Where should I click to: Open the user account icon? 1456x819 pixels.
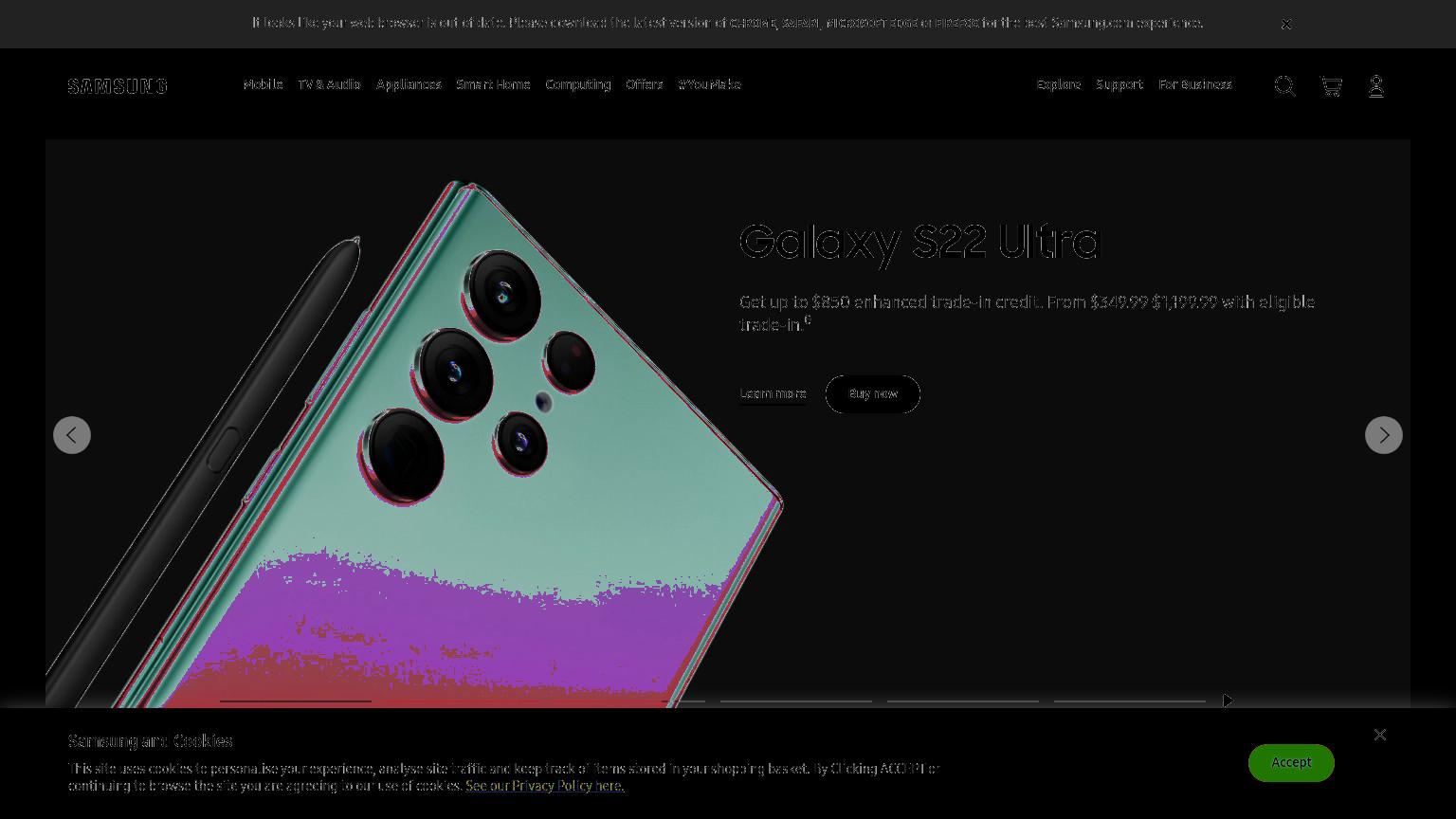pos(1376,86)
